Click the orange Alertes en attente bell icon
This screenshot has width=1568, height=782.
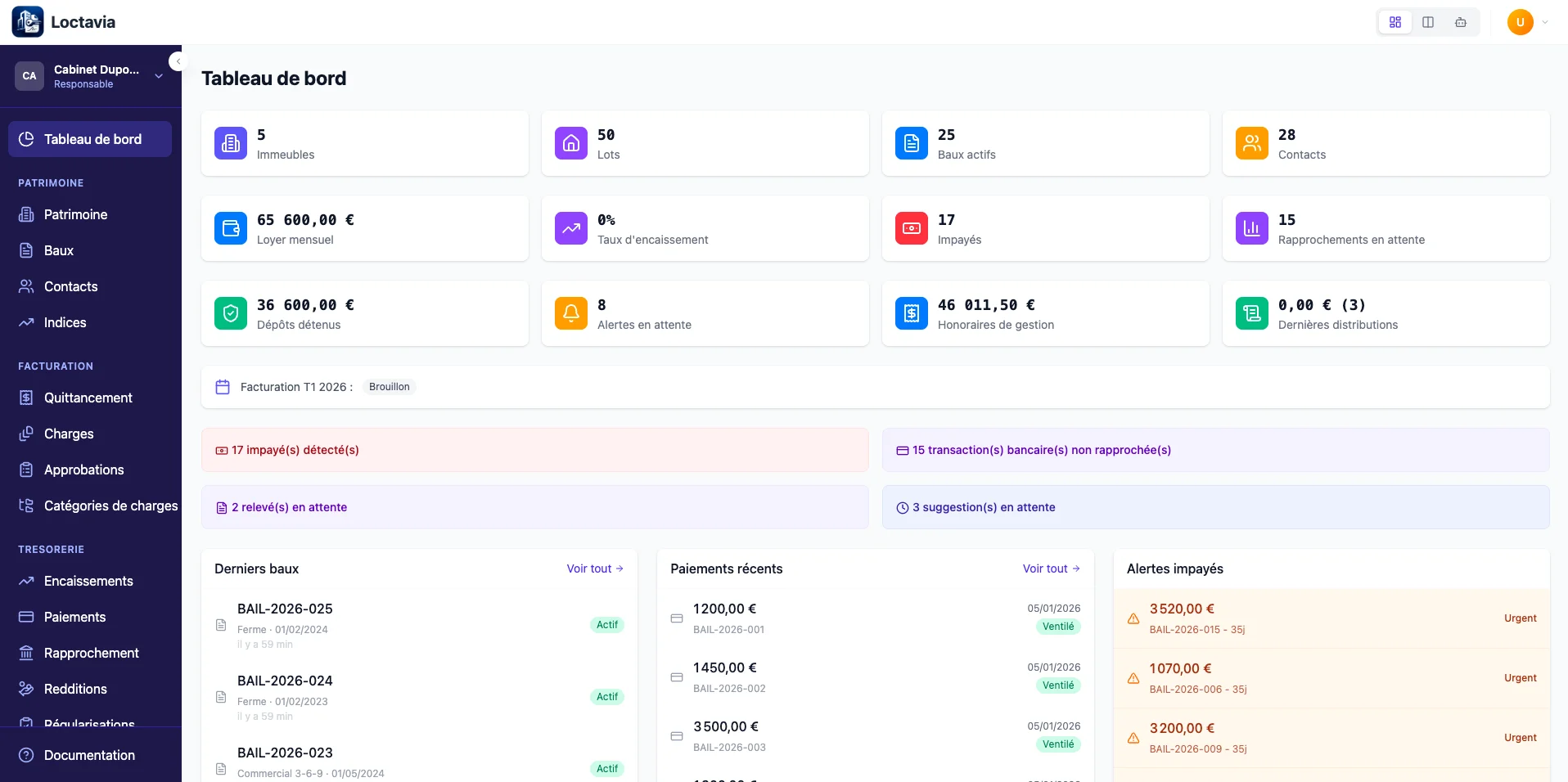571,313
